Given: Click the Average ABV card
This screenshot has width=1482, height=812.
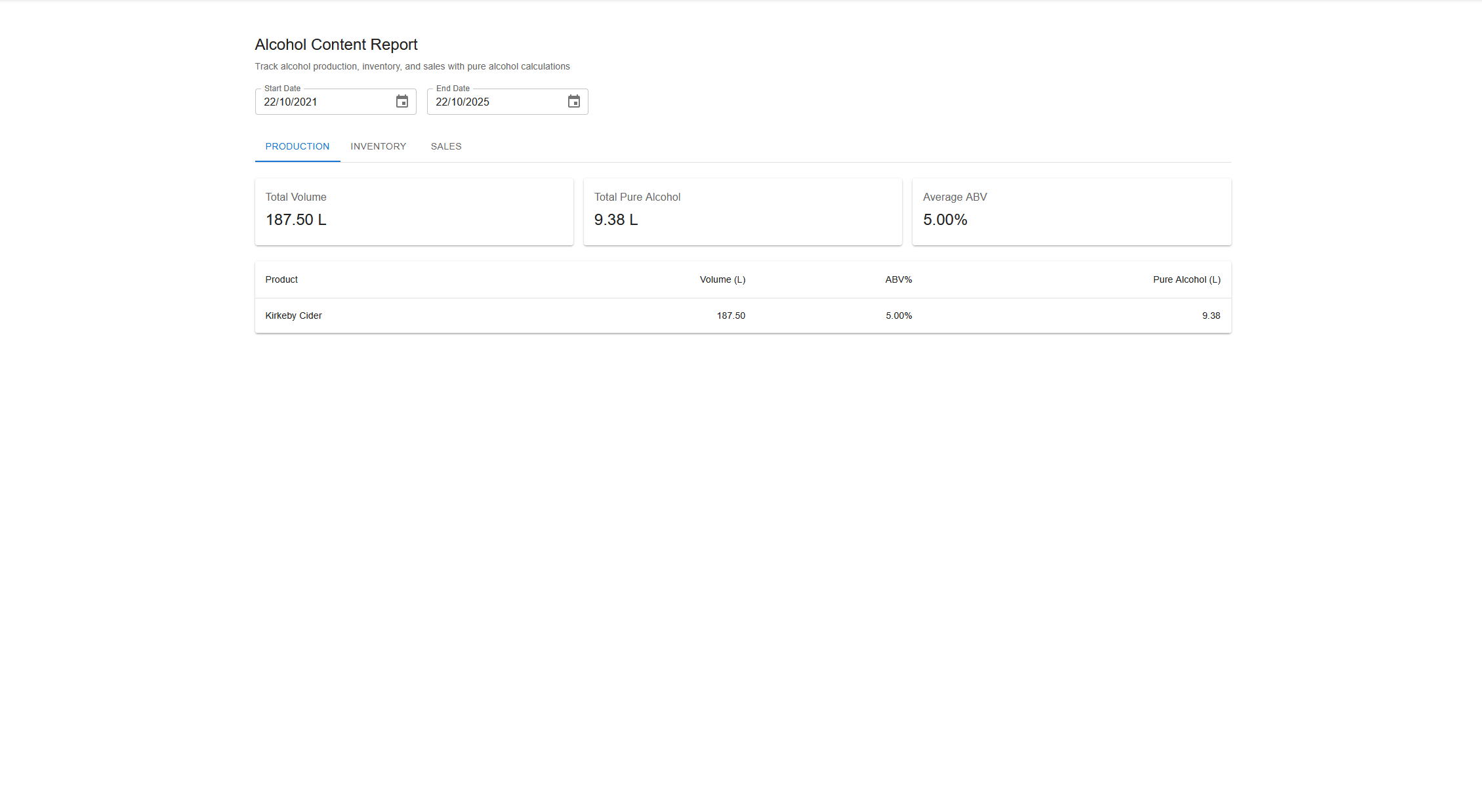Looking at the screenshot, I should (1071, 211).
